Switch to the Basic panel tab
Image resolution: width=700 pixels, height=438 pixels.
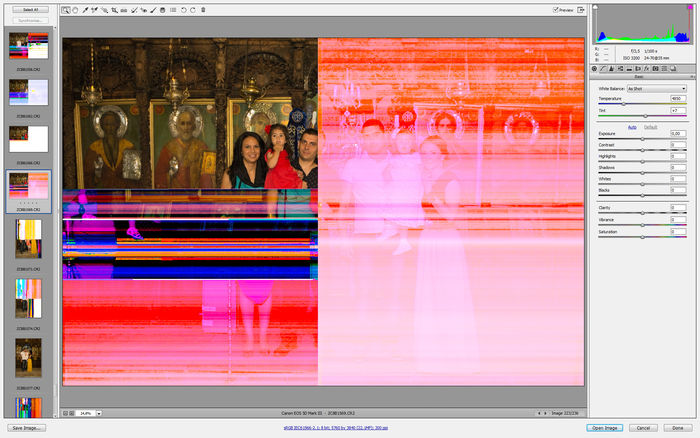tap(595, 68)
